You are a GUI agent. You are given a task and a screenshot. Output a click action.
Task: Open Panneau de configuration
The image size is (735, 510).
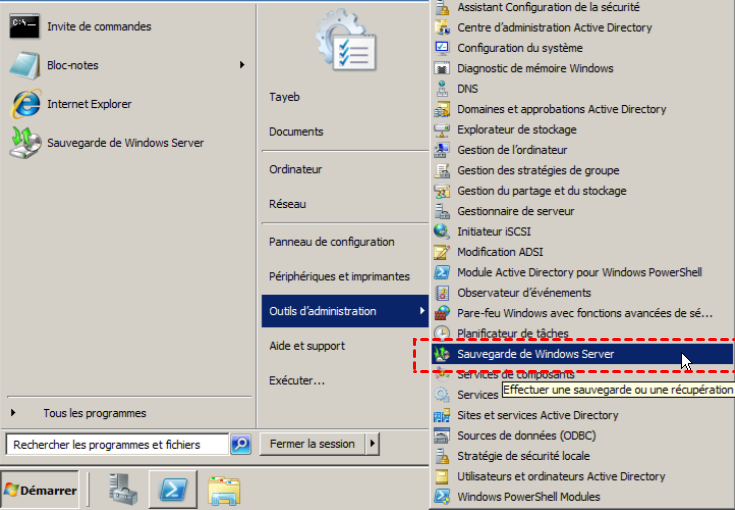tap(332, 242)
